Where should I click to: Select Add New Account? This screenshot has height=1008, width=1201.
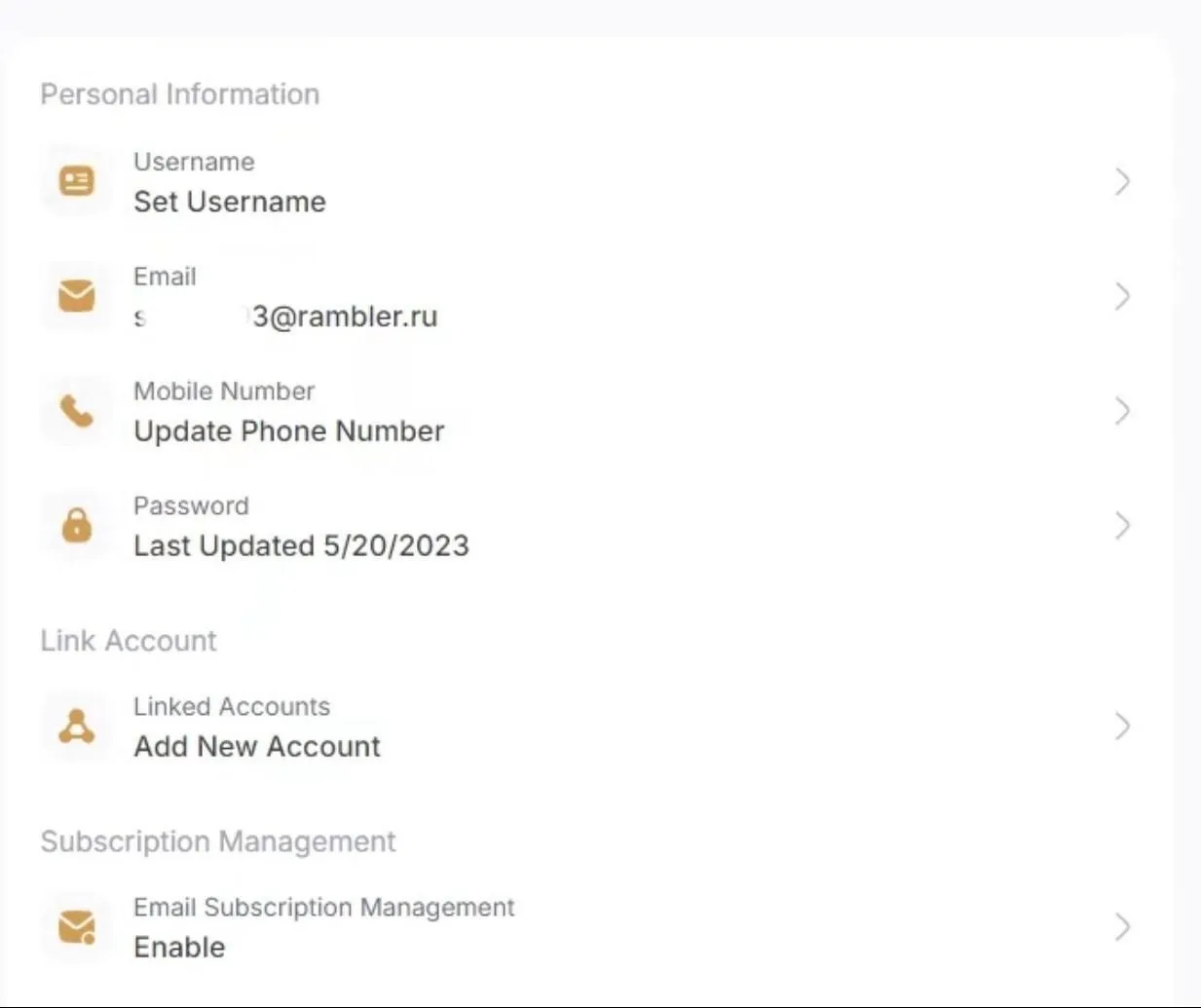click(x=257, y=747)
